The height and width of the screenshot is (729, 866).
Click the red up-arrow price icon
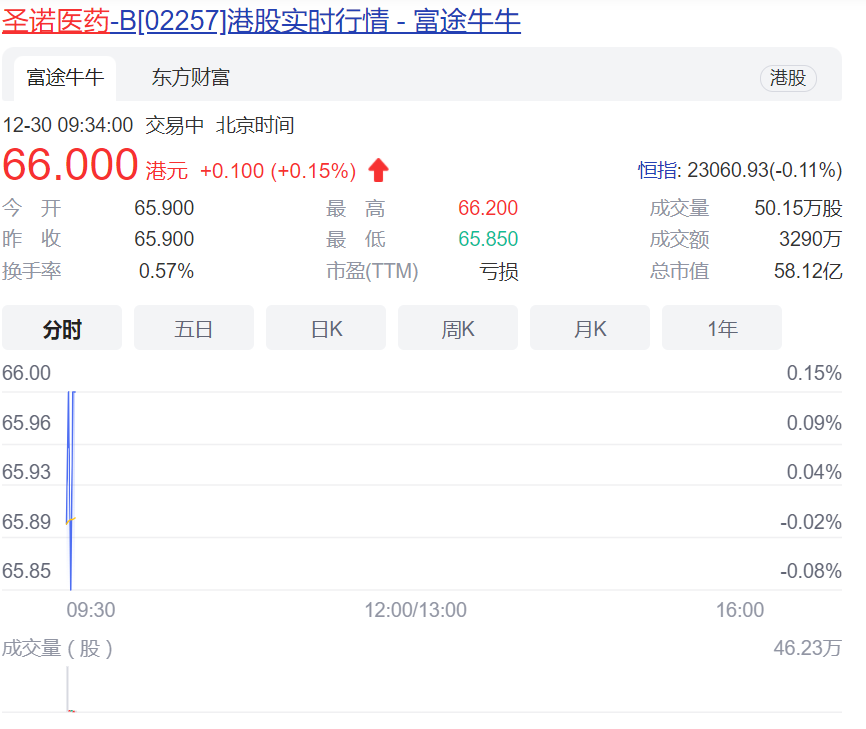click(x=378, y=170)
